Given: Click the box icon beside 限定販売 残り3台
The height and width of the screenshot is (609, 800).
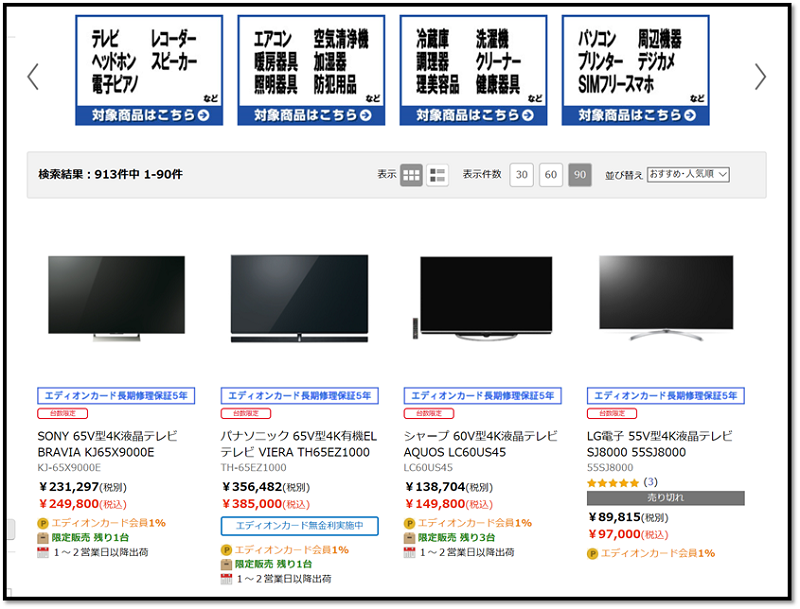Looking at the screenshot, I should click(x=409, y=538).
